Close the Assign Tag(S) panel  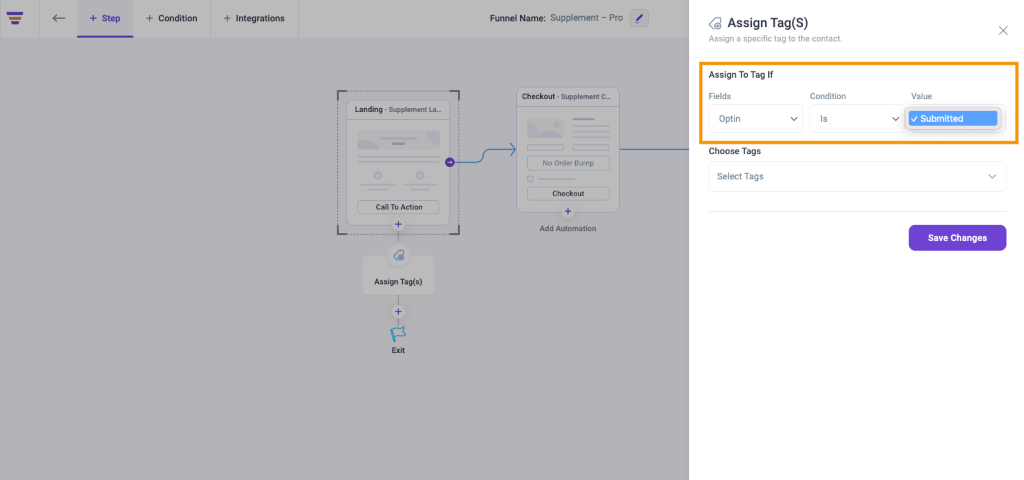pyautogui.click(x=1003, y=30)
